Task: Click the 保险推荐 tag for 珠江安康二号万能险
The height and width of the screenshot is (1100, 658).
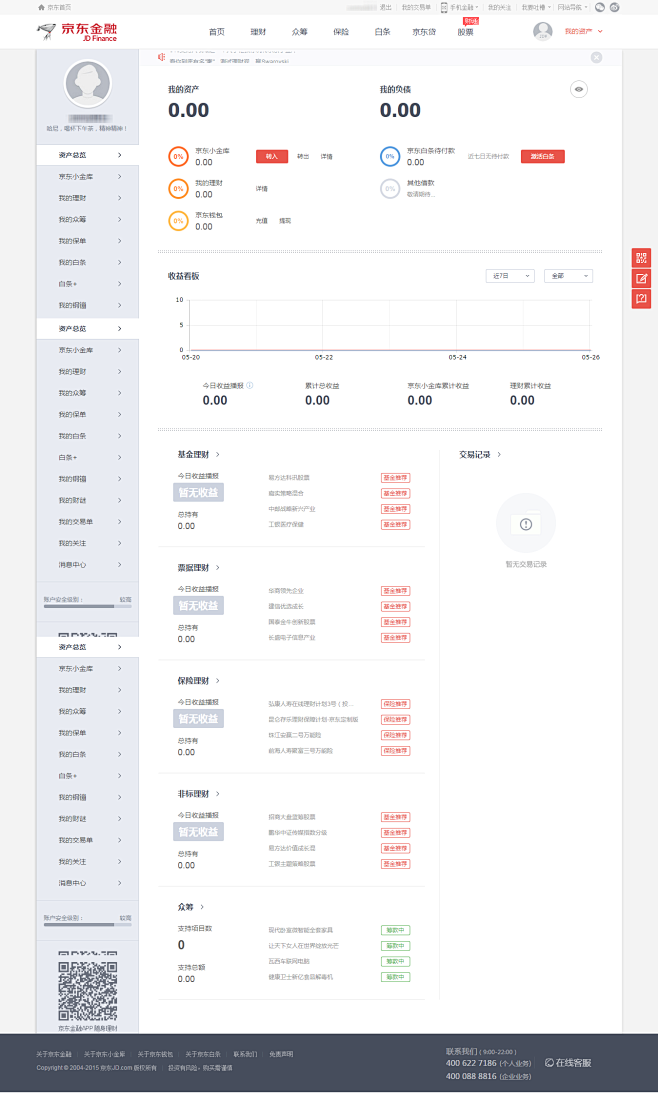Action: [x=396, y=735]
